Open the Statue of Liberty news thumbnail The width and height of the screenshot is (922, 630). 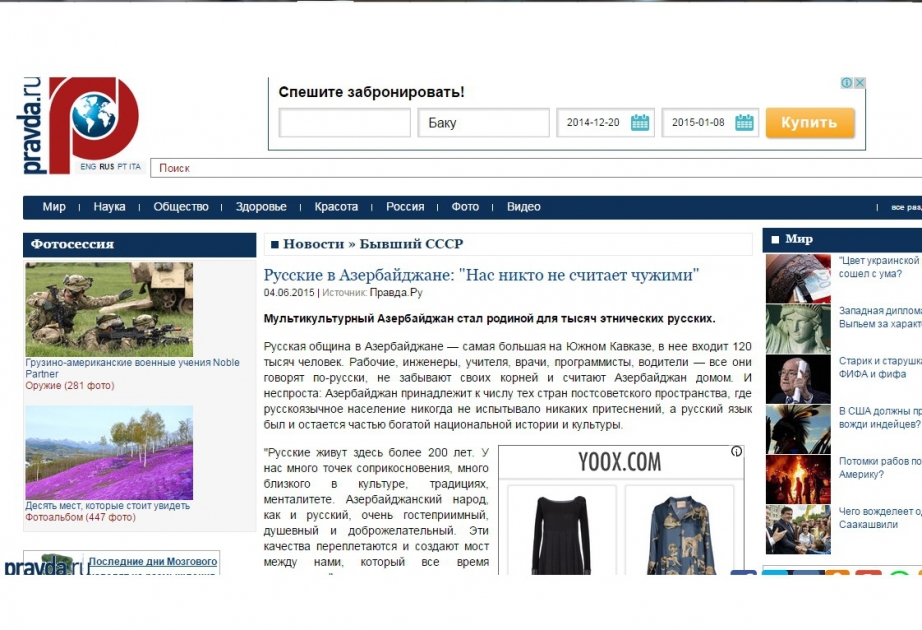[x=798, y=328]
